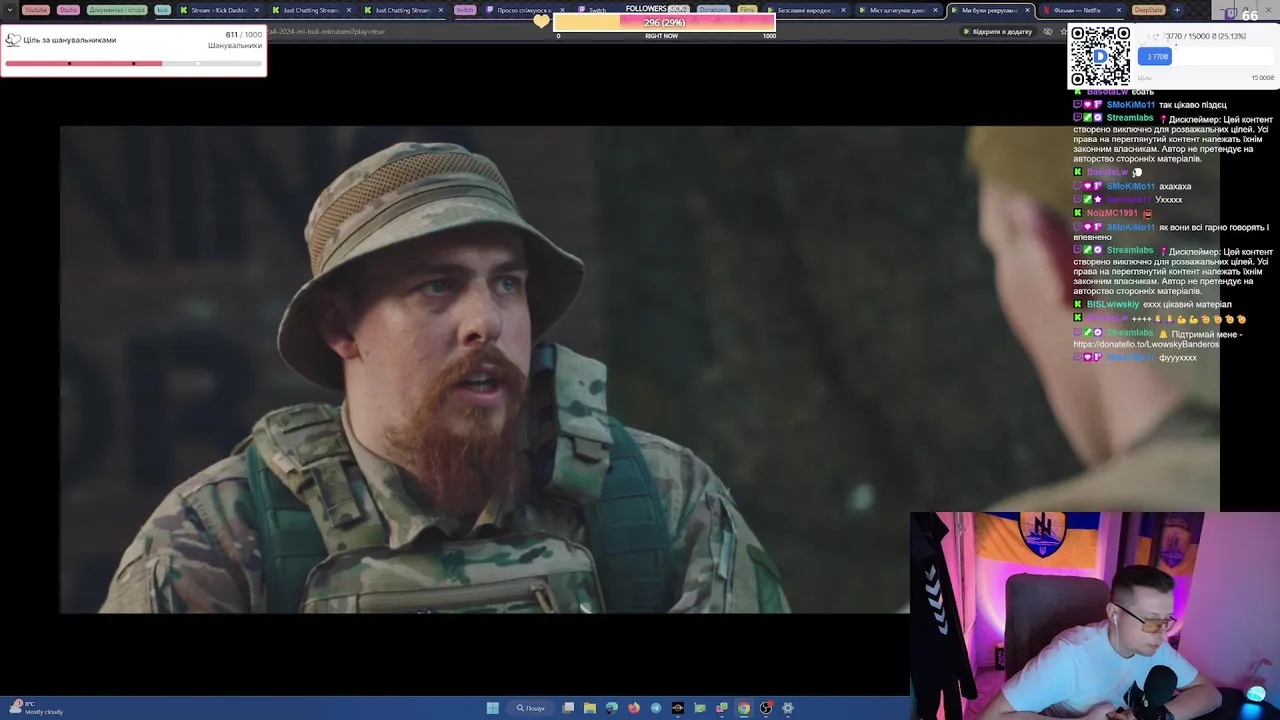Click the 'фуууххх' chat message
Screen dimensions: 1280x720
click(1178, 357)
